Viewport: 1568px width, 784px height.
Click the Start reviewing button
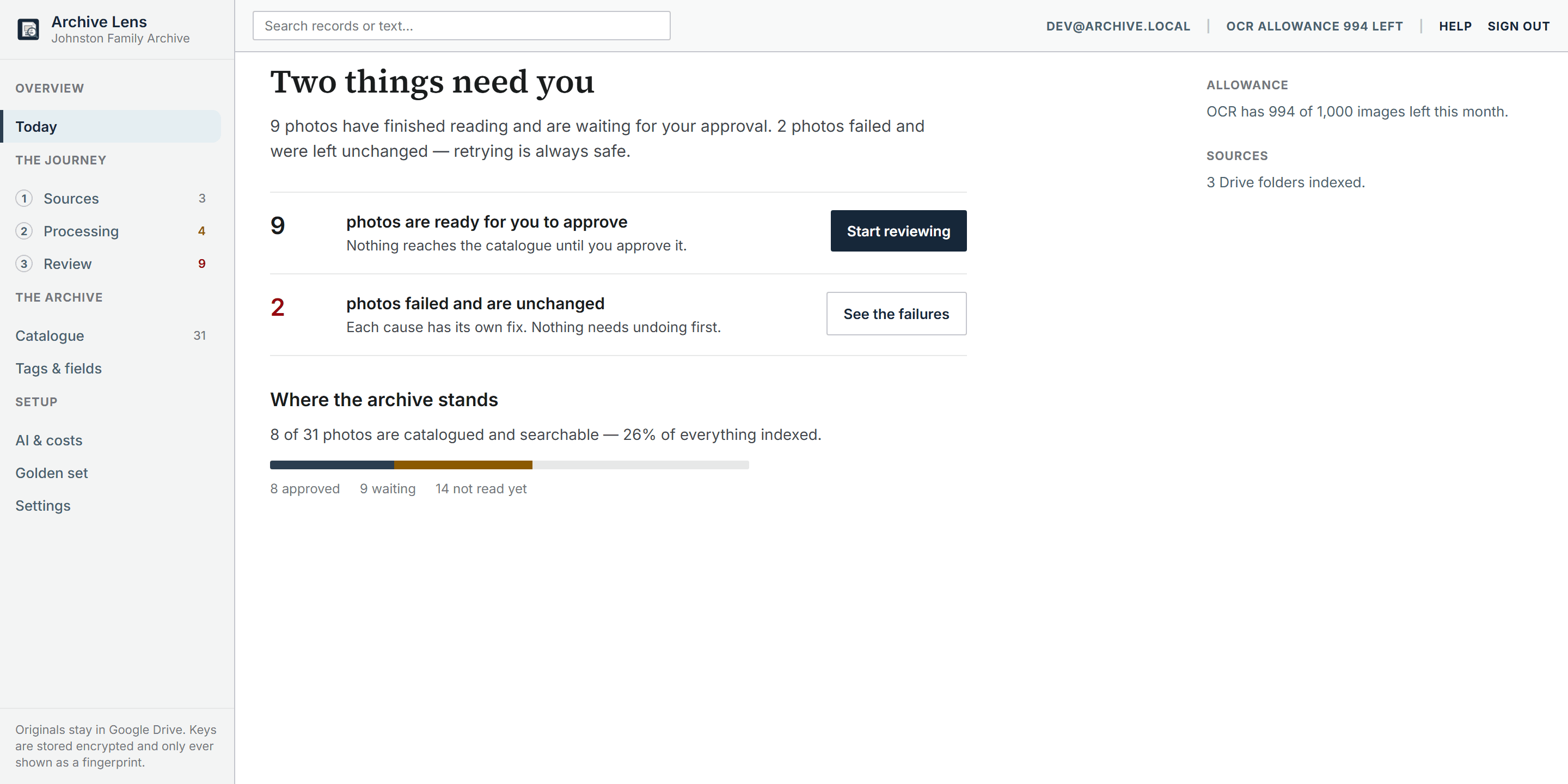(x=898, y=231)
